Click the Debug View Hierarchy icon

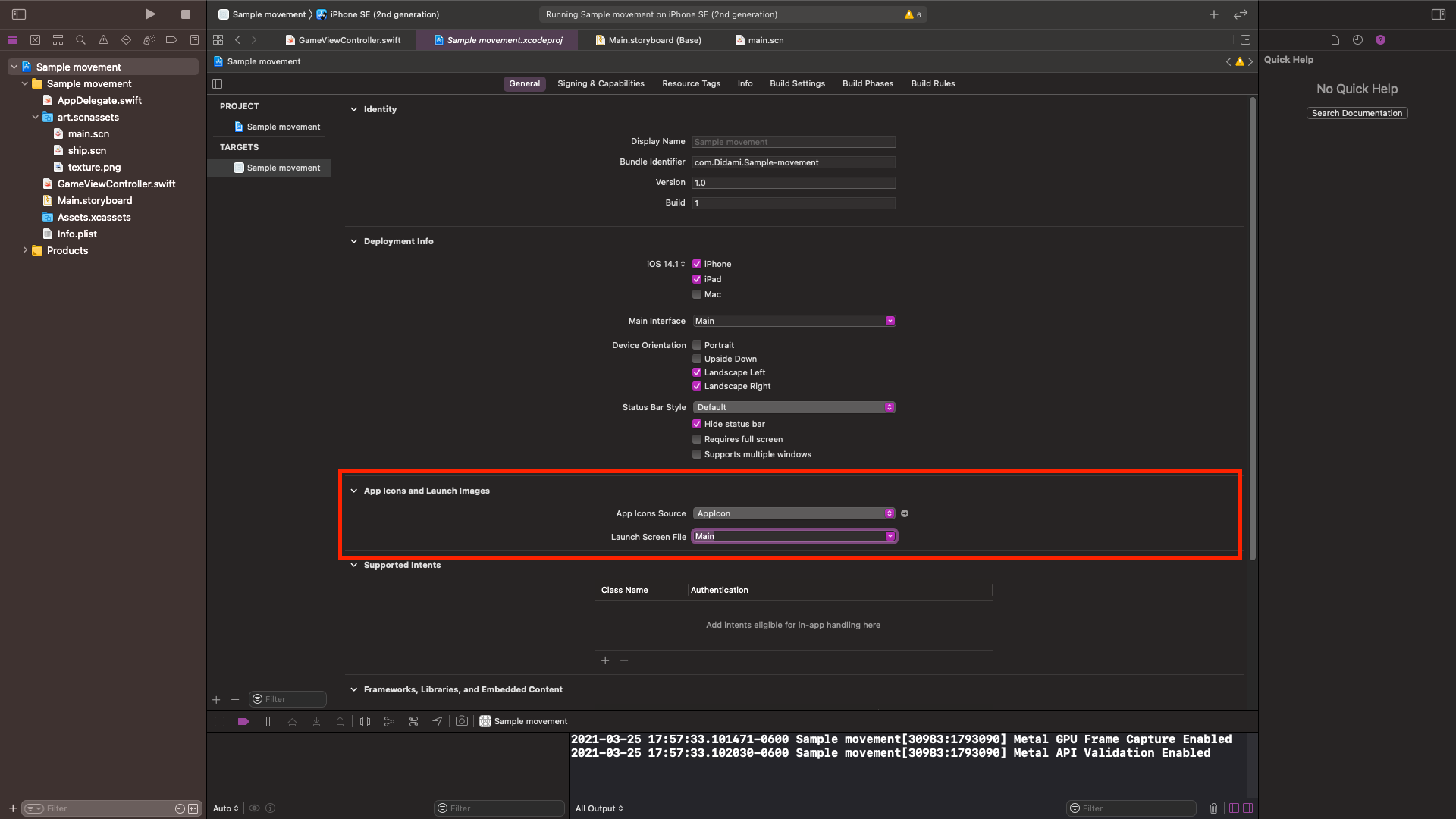[365, 722]
